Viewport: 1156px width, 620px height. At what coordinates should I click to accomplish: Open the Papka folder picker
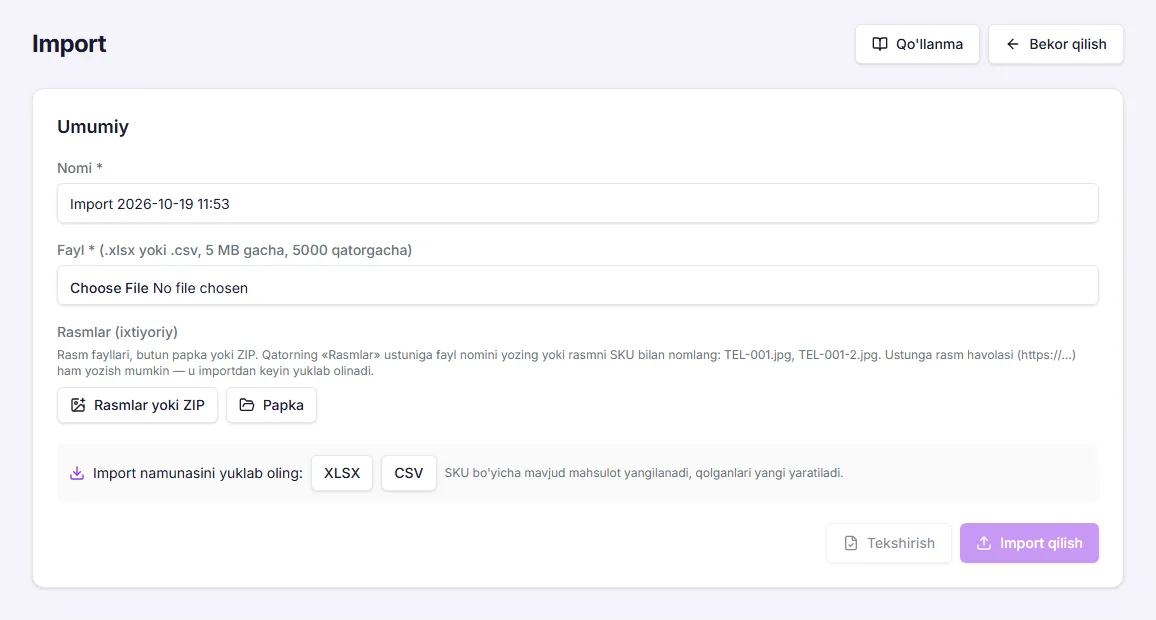point(271,405)
